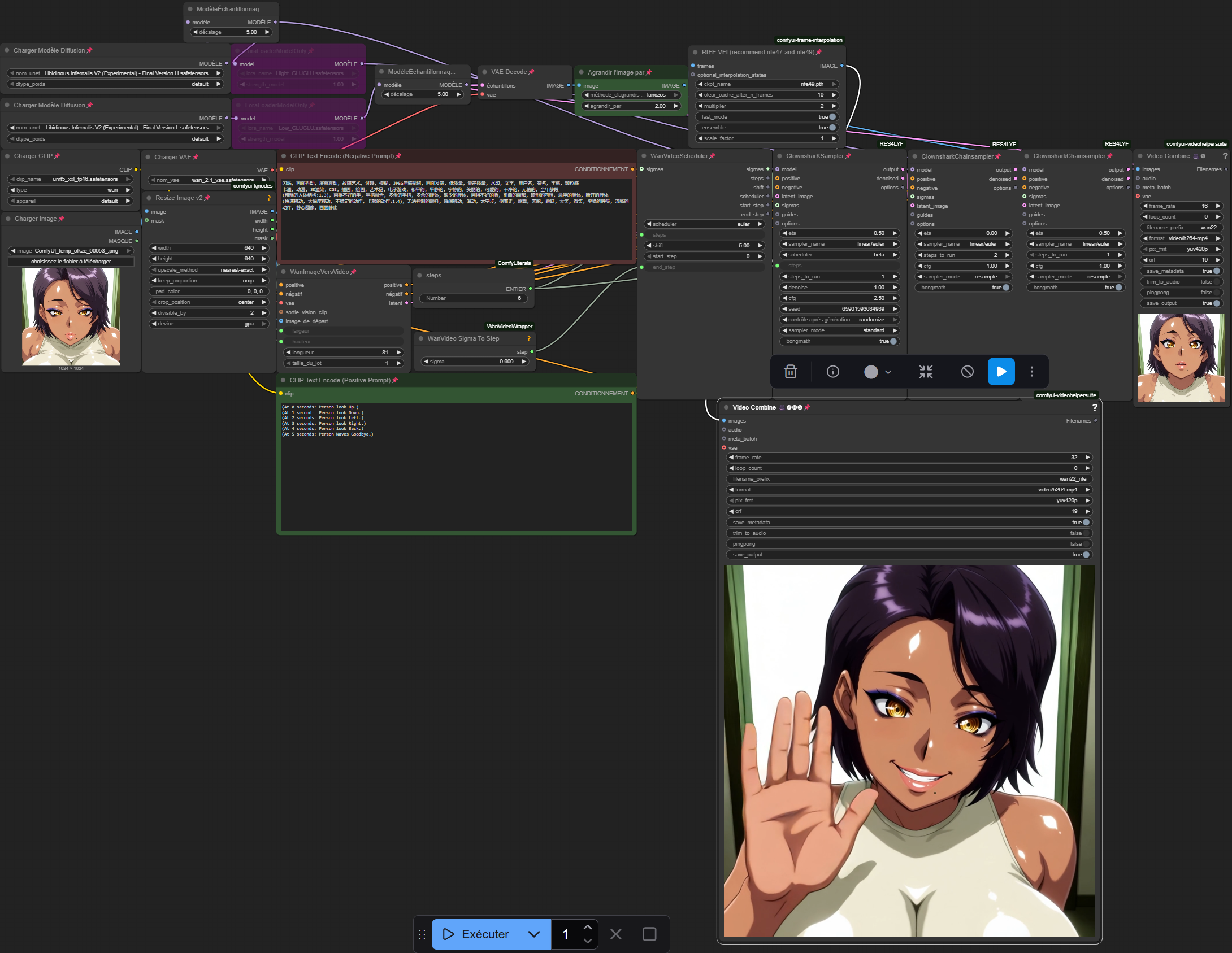Toggle fast_mode in RIFE VFI node
The image size is (1232, 953).
832,117
